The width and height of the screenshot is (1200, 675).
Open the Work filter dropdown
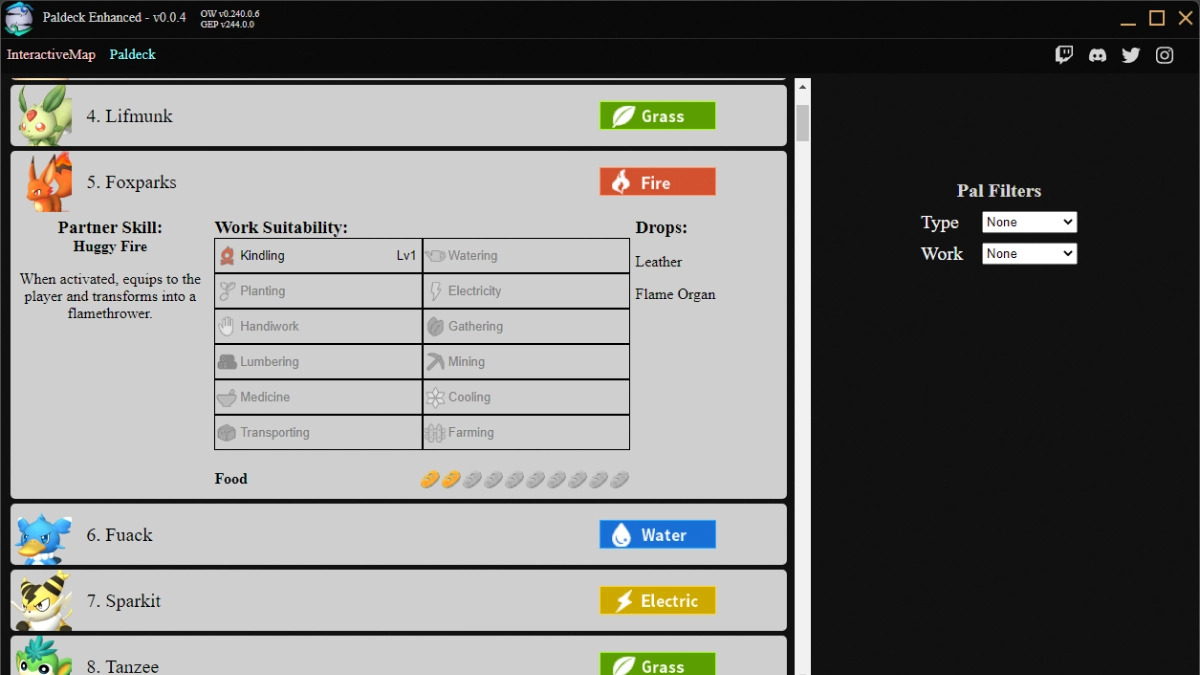pyautogui.click(x=1028, y=253)
